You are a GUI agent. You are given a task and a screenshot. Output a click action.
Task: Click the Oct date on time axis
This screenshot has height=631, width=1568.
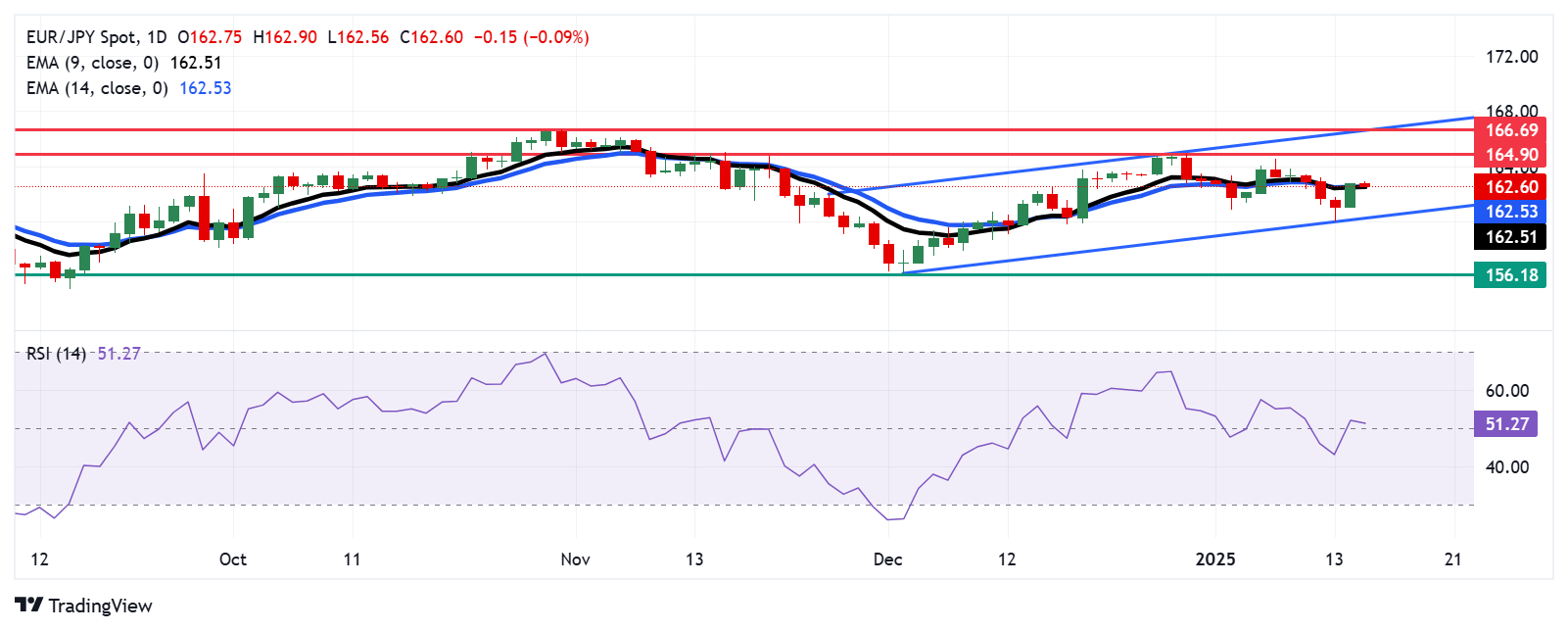coord(233,559)
